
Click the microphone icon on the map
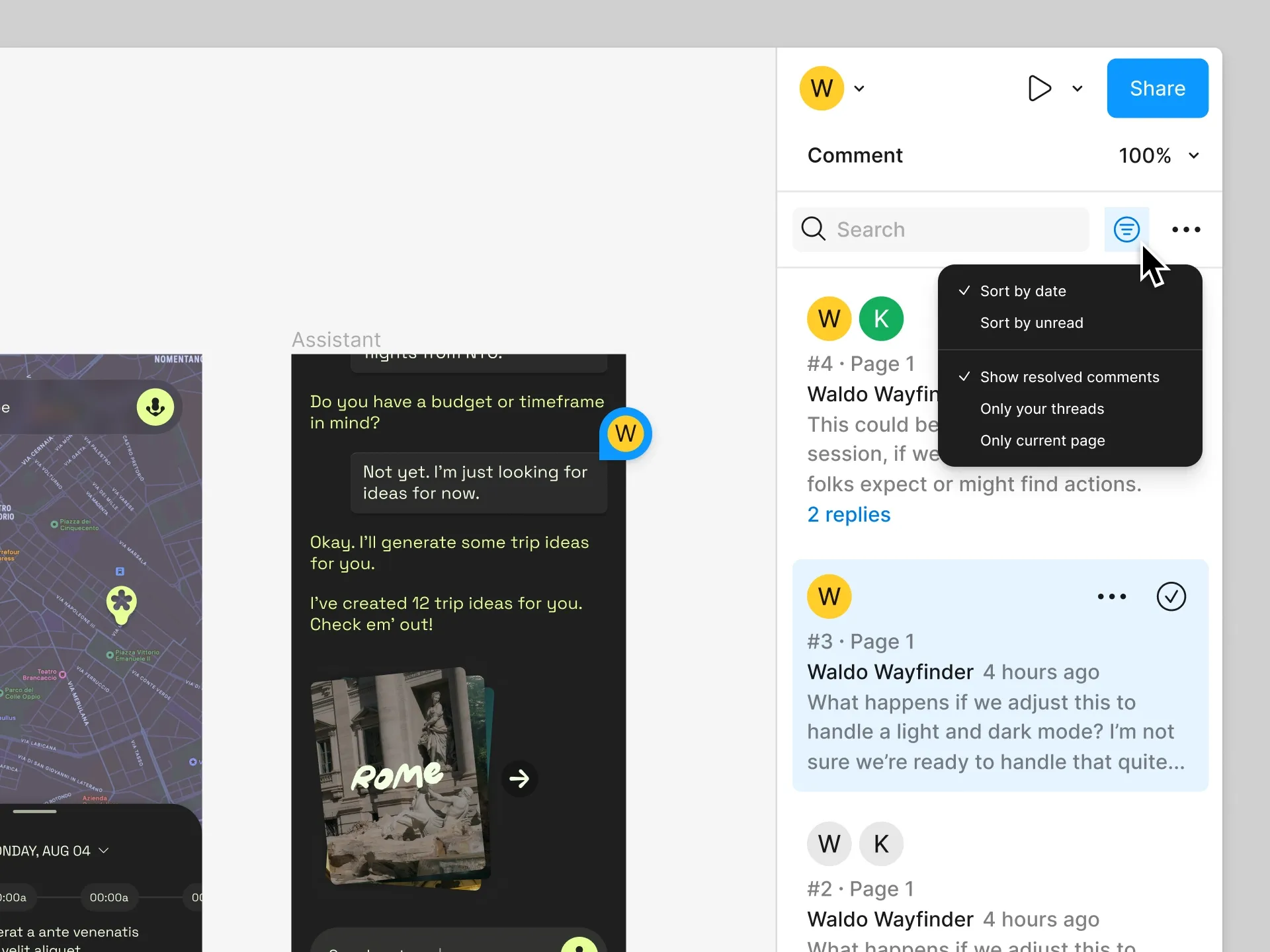click(x=155, y=407)
